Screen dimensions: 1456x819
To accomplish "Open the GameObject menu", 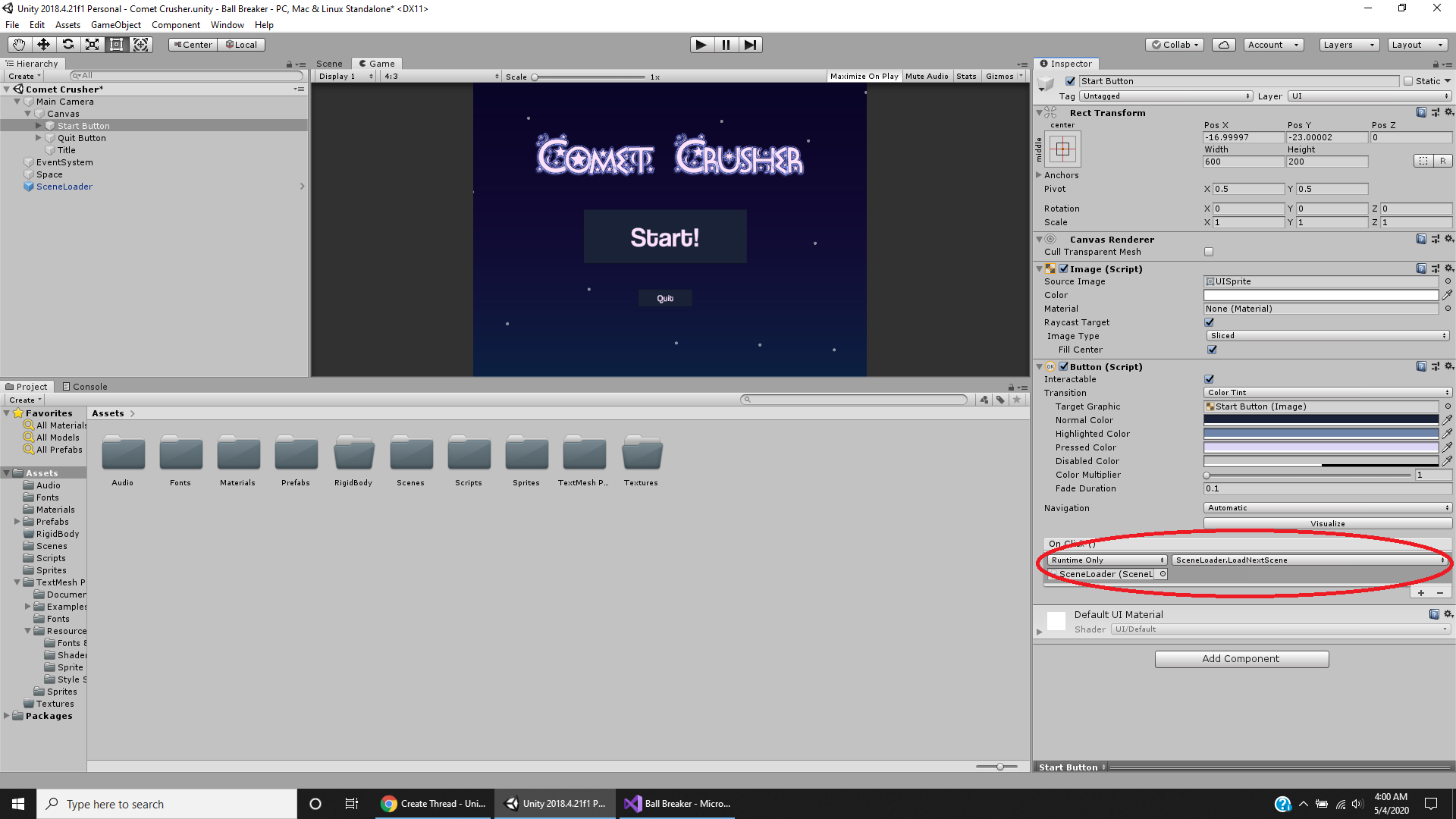I will 115,25.
